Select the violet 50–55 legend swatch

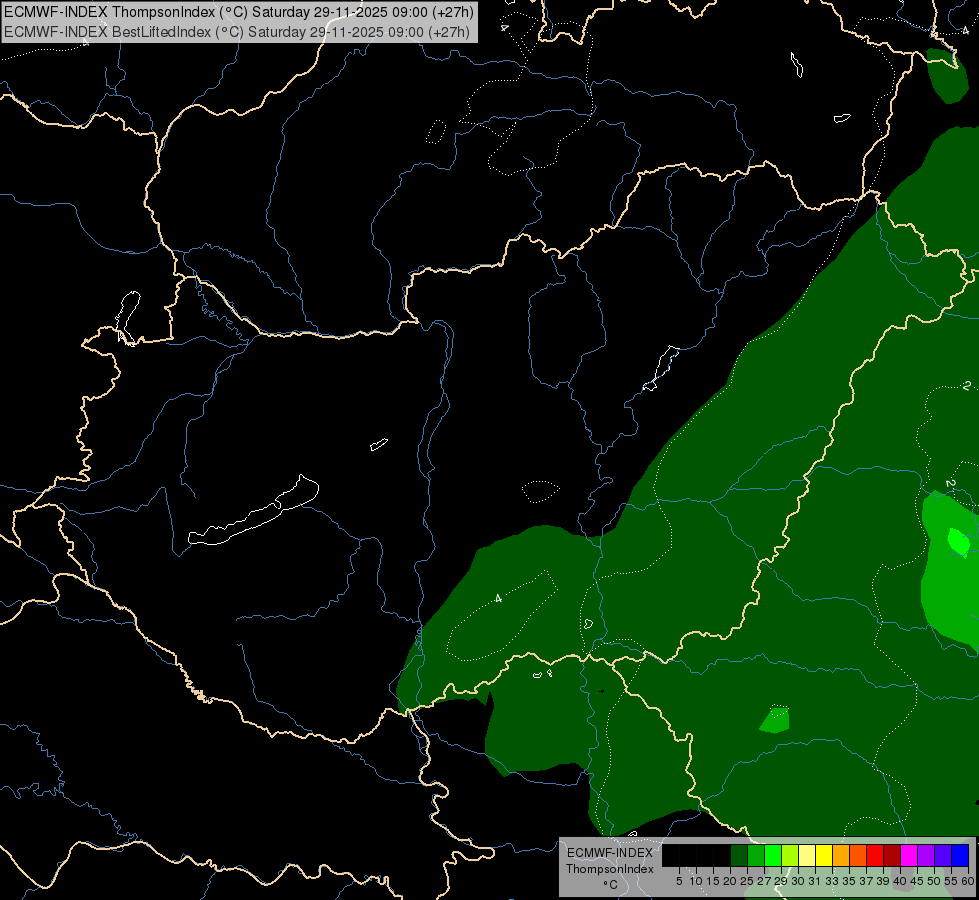tap(943, 855)
